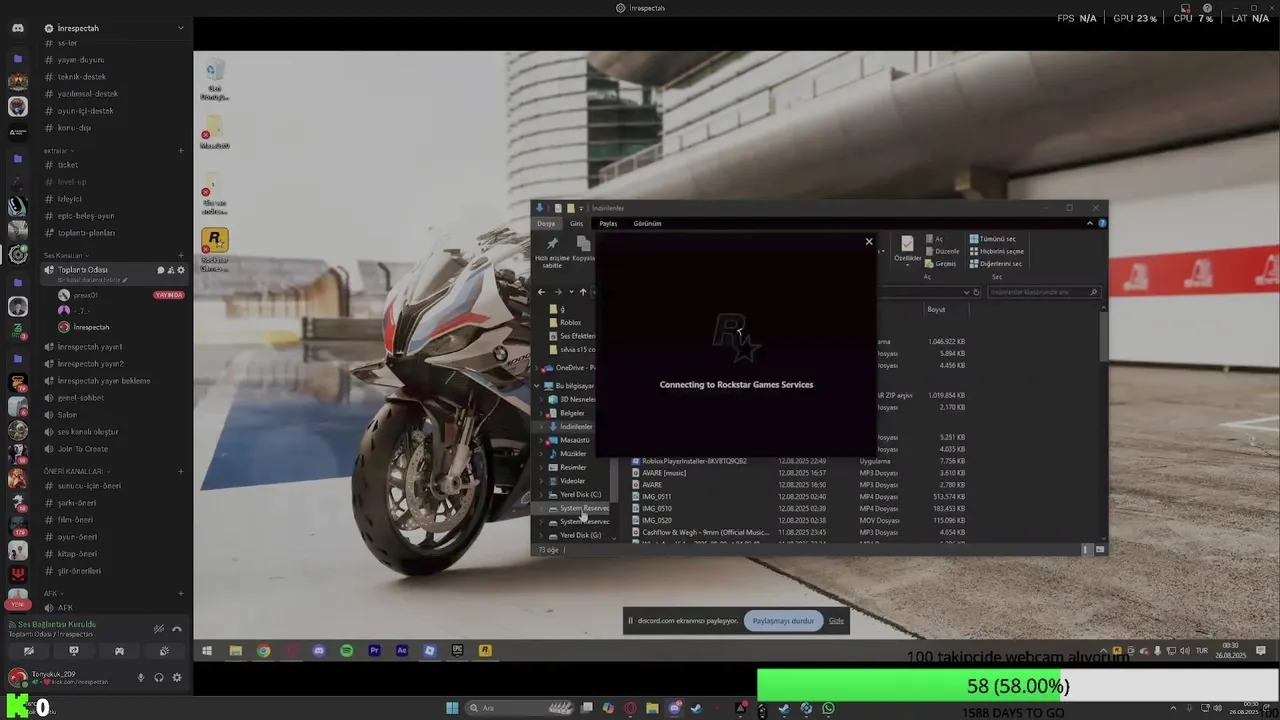The width and height of the screenshot is (1280, 720).
Task: Toggle screen share in voice panel
Action: (x=73, y=651)
